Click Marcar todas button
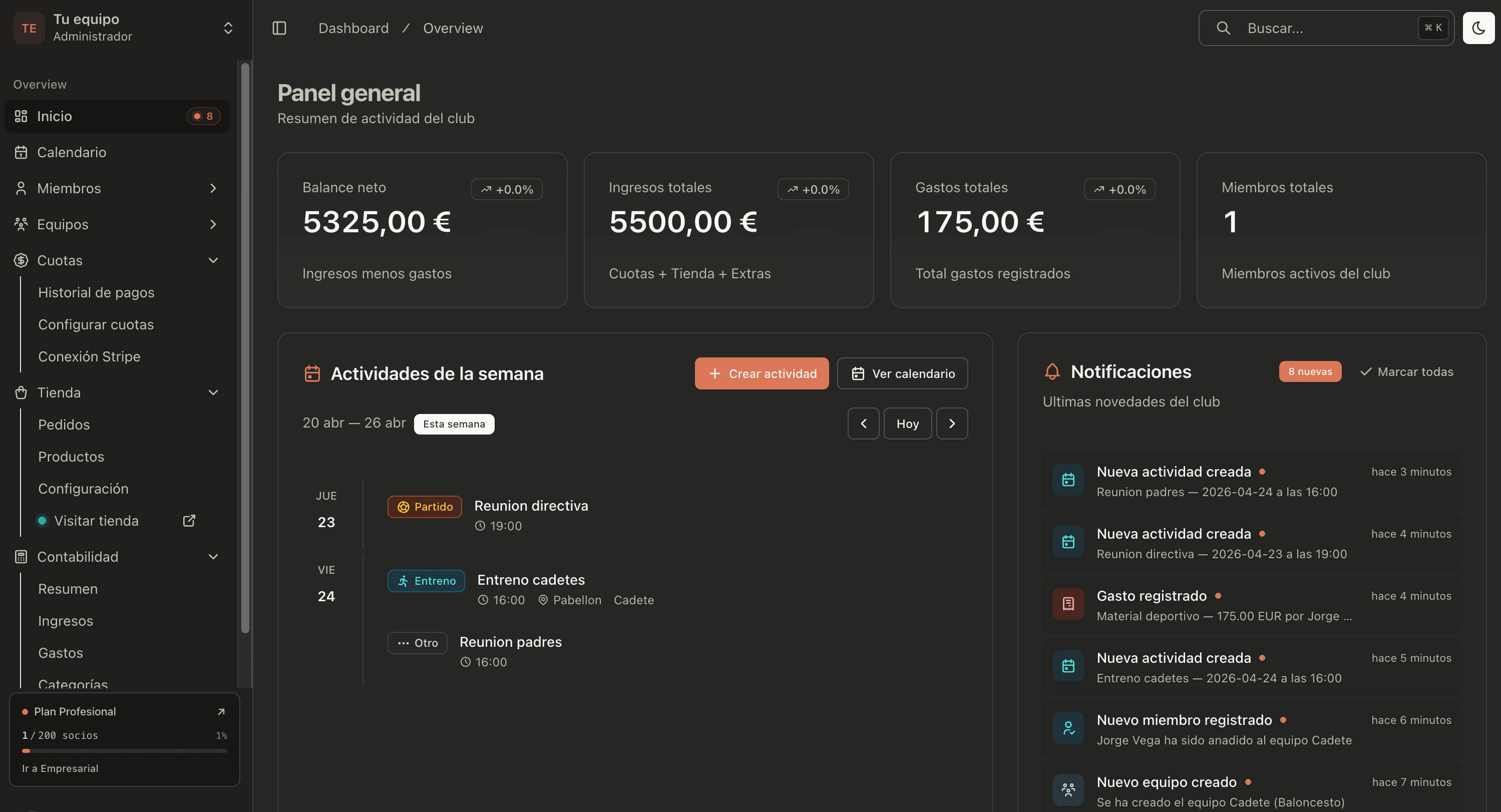 [1406, 371]
